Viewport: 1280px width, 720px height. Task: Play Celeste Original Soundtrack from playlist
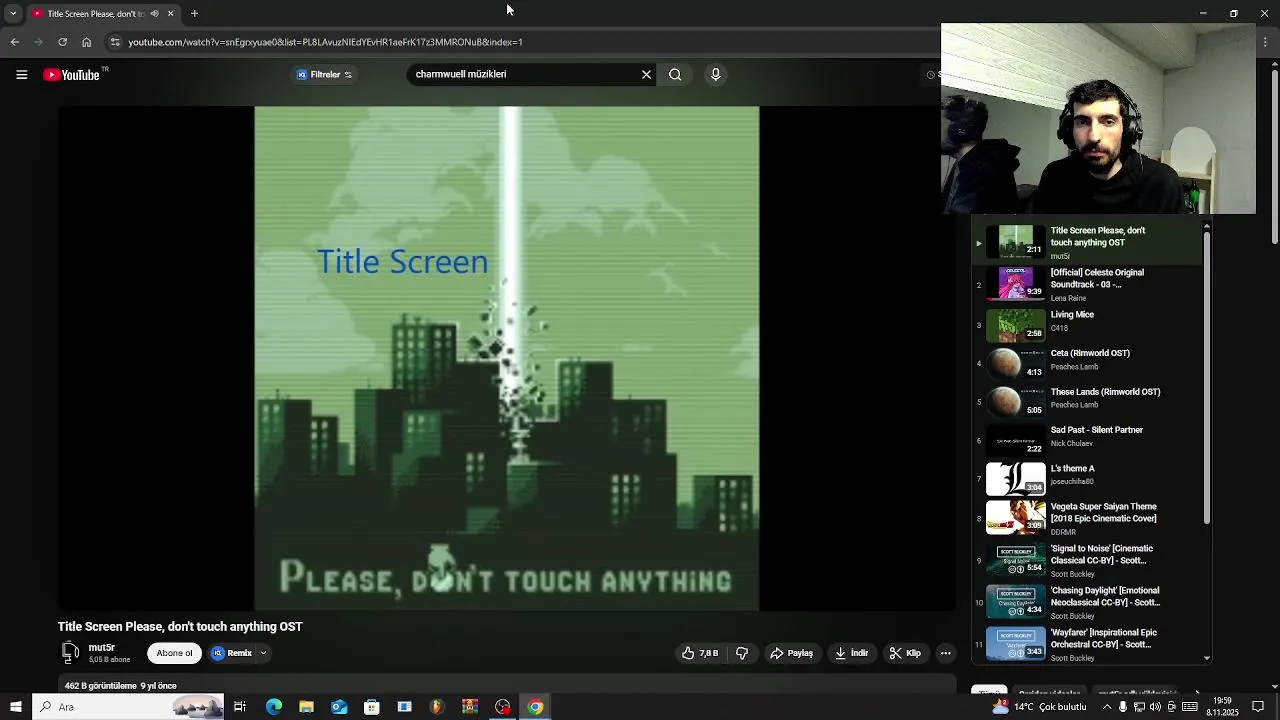tap(1088, 283)
